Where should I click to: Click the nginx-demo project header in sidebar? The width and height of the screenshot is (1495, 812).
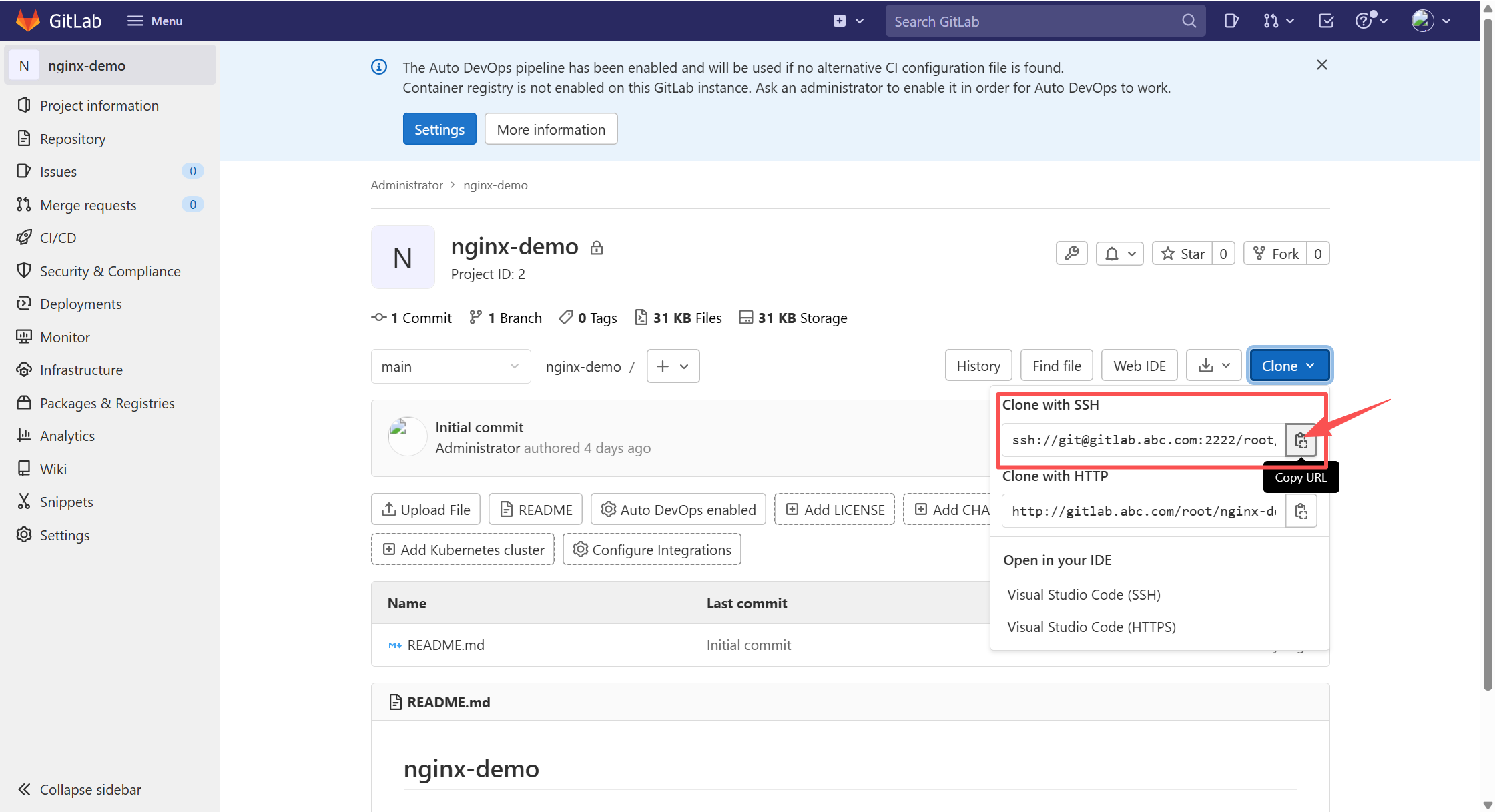(110, 65)
